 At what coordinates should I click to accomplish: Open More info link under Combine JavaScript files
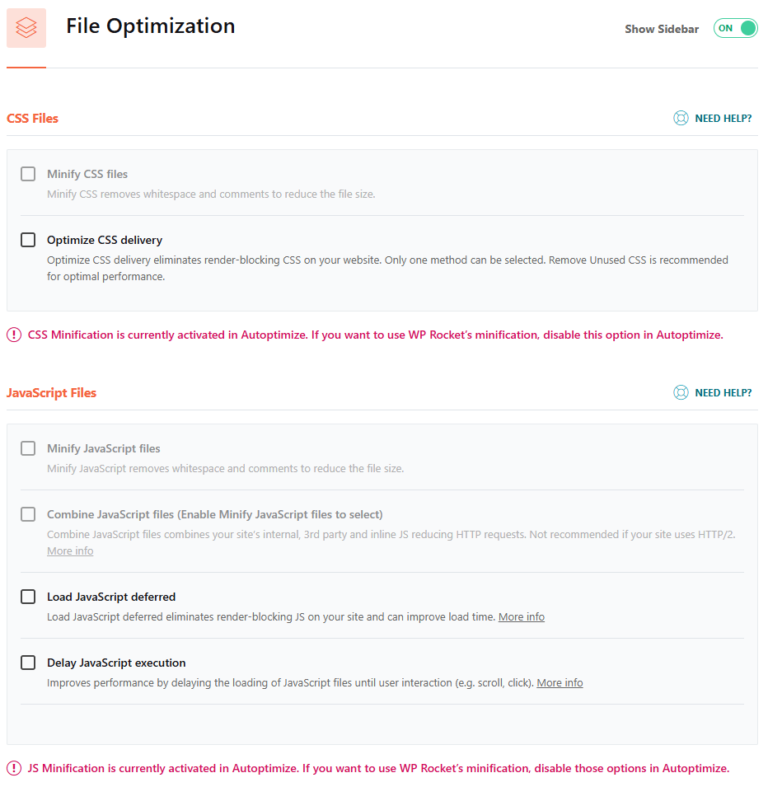tap(70, 551)
